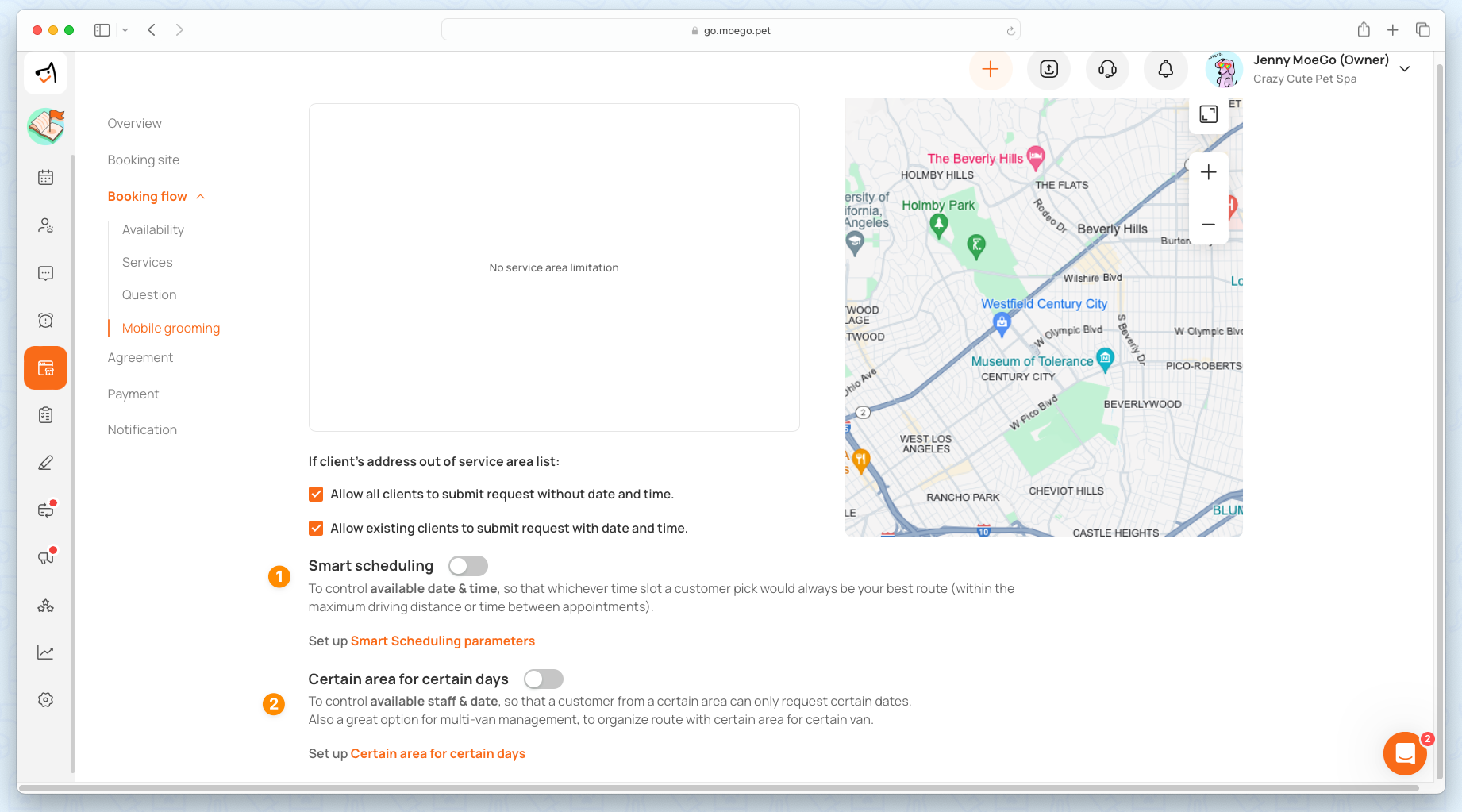
Task: Open the Agreement section
Action: pos(140,358)
